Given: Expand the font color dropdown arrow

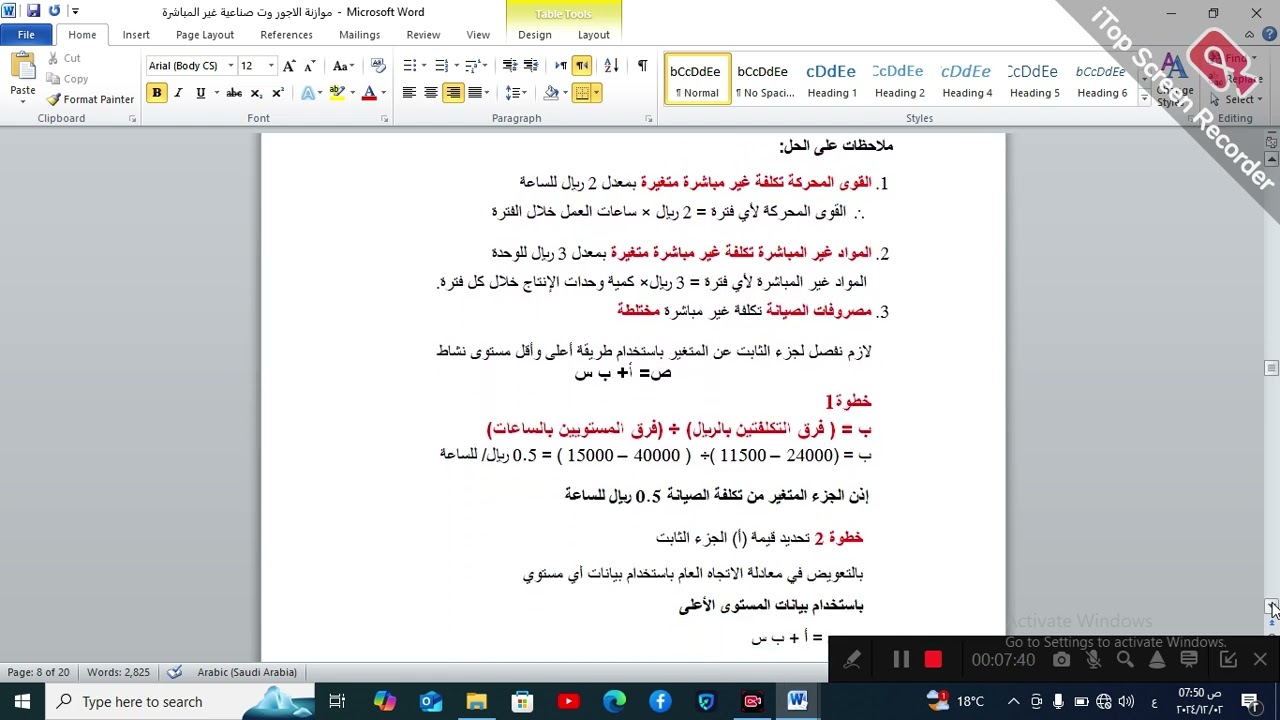Looking at the screenshot, I should [383, 93].
